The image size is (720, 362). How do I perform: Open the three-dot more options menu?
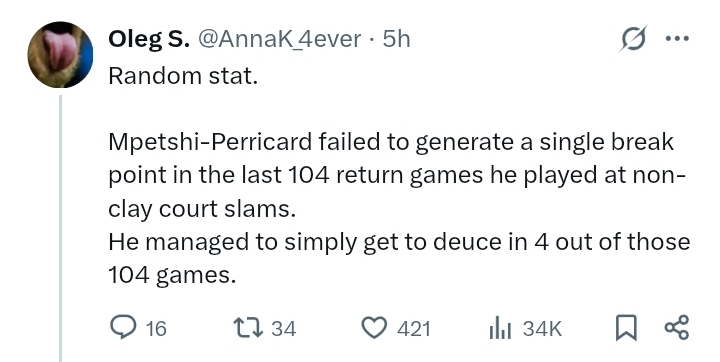point(678,39)
